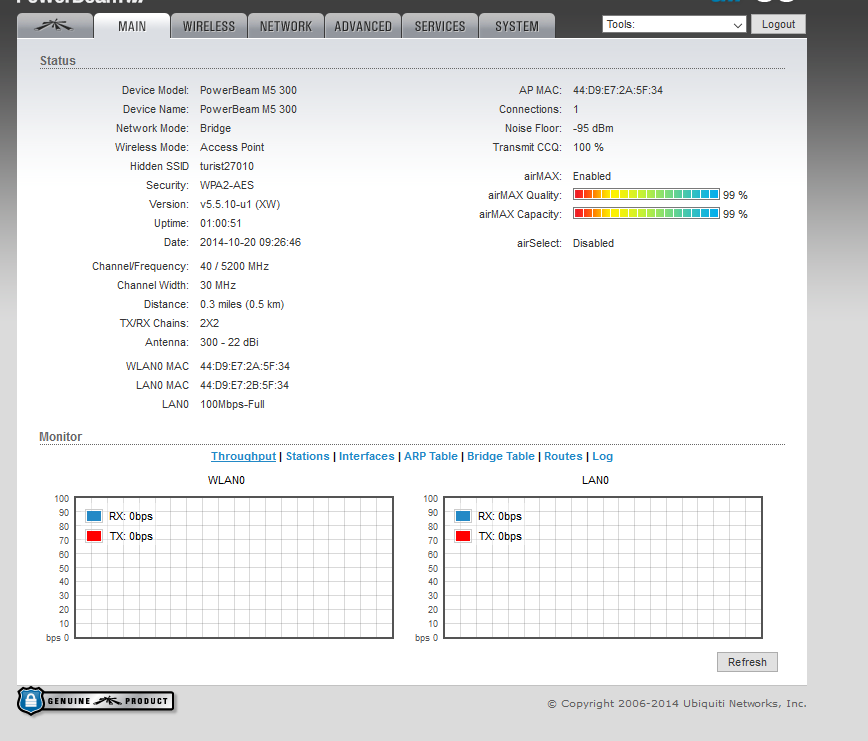Click the LAN0 MAC value 44:D9:E7:2B:5F:34
The image size is (868, 741).
tap(244, 385)
